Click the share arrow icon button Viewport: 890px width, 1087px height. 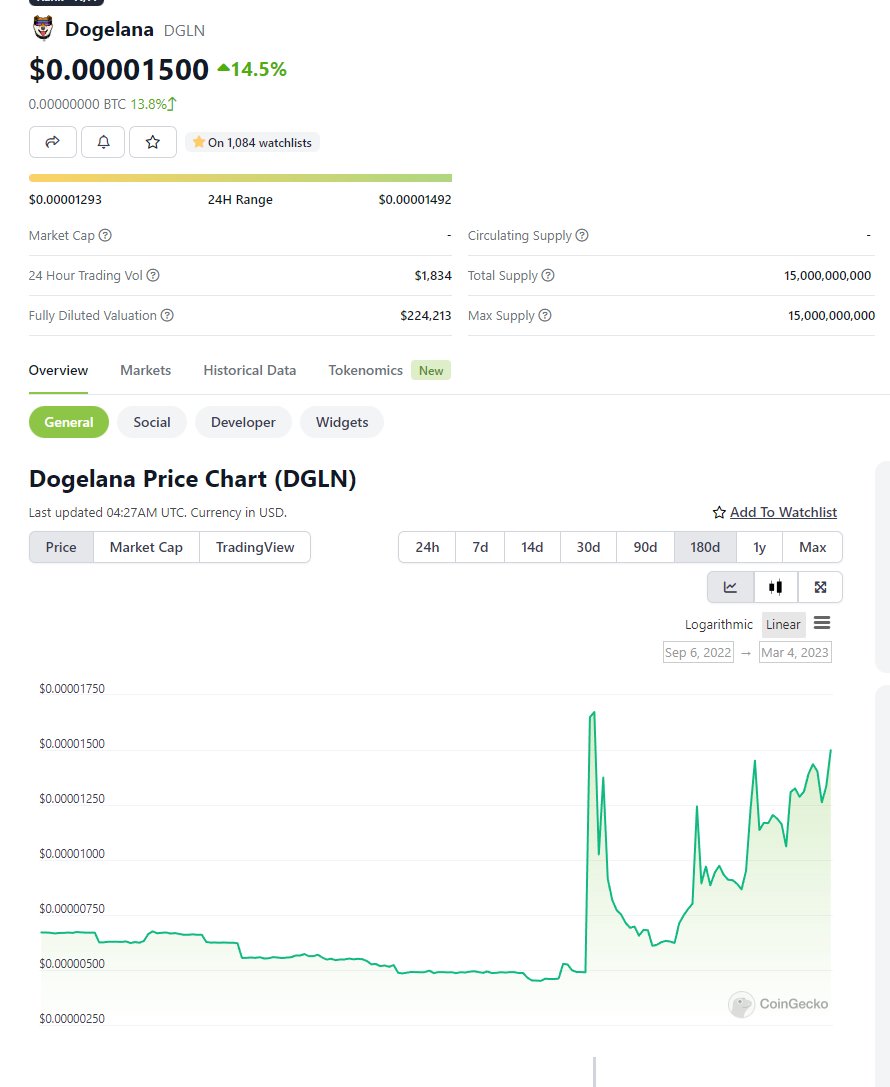(53, 142)
